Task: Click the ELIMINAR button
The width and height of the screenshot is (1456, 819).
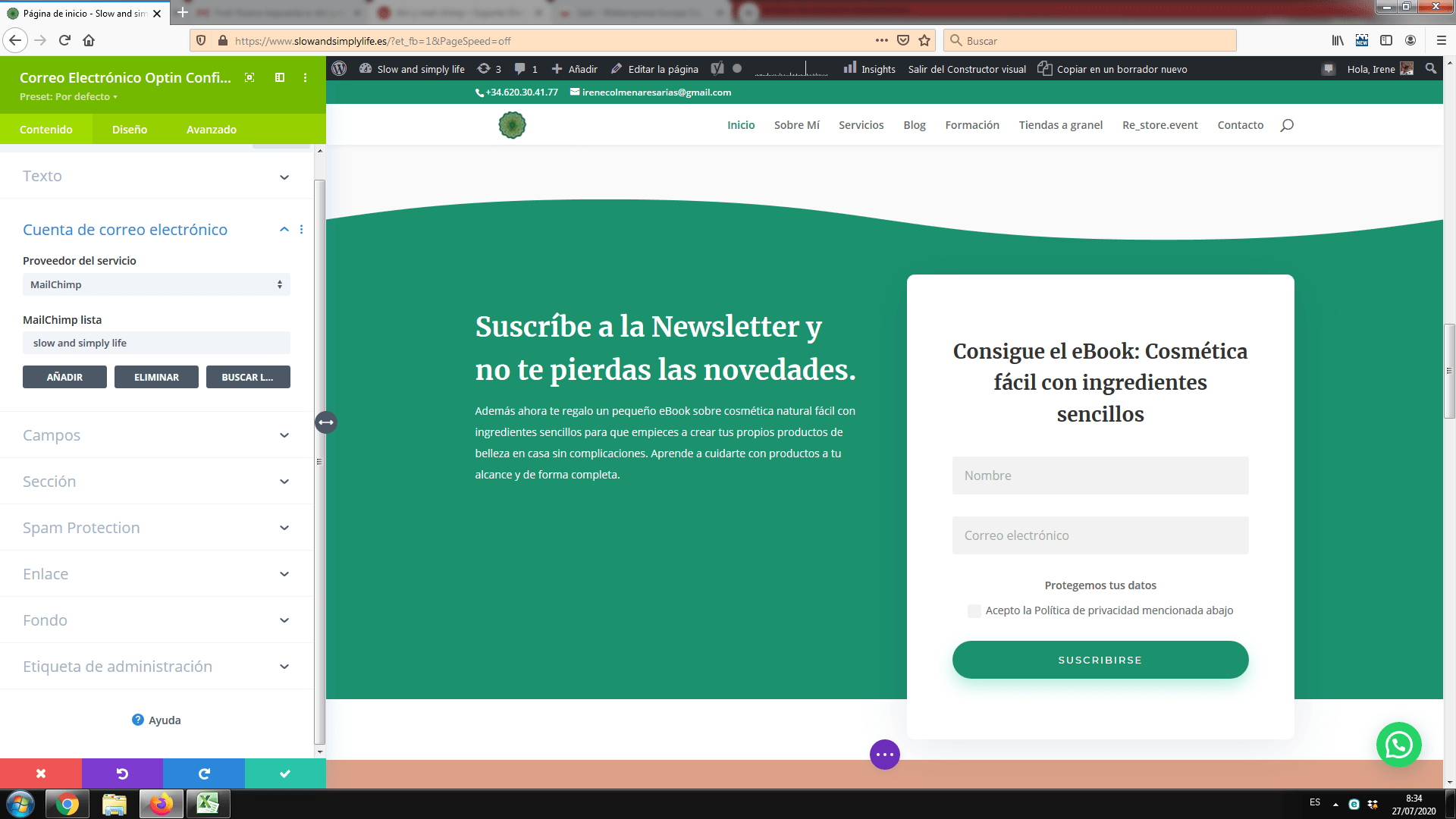Action: pos(156,377)
